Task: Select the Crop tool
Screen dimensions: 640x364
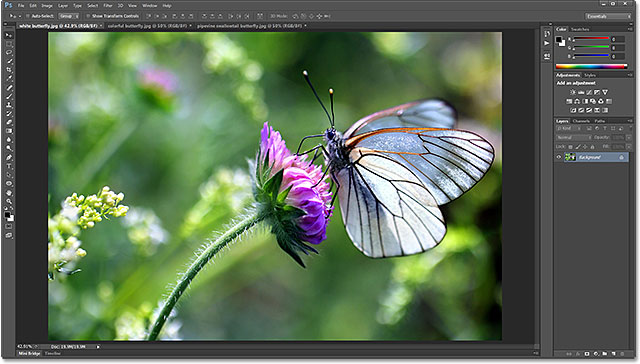Action: tap(9, 70)
